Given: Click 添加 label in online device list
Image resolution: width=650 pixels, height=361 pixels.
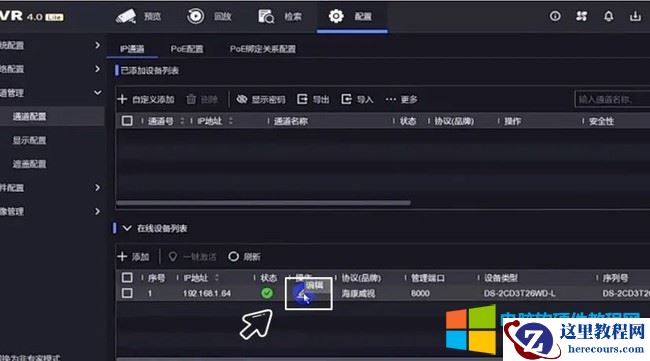Looking at the screenshot, I should point(141,257).
